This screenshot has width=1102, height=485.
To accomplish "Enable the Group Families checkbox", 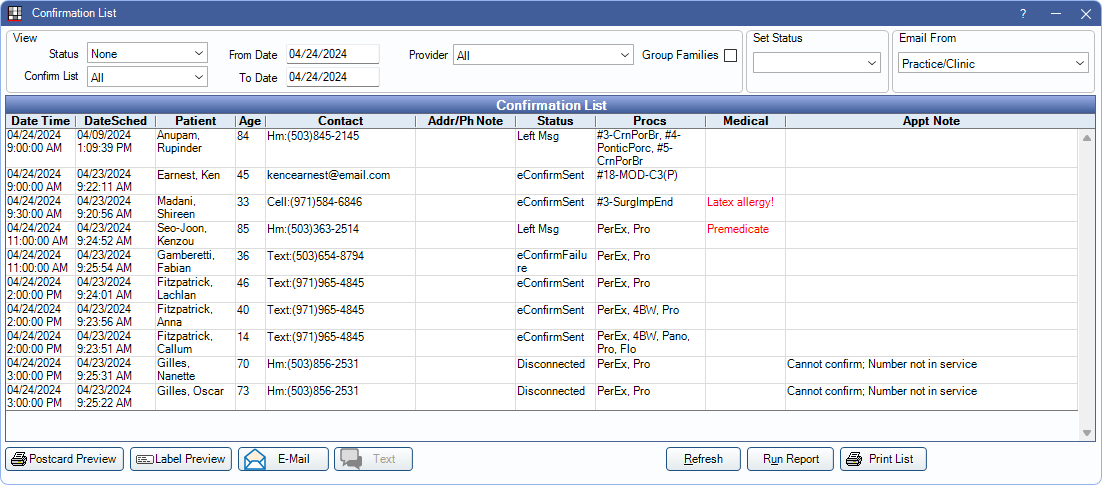I will click(x=730, y=56).
